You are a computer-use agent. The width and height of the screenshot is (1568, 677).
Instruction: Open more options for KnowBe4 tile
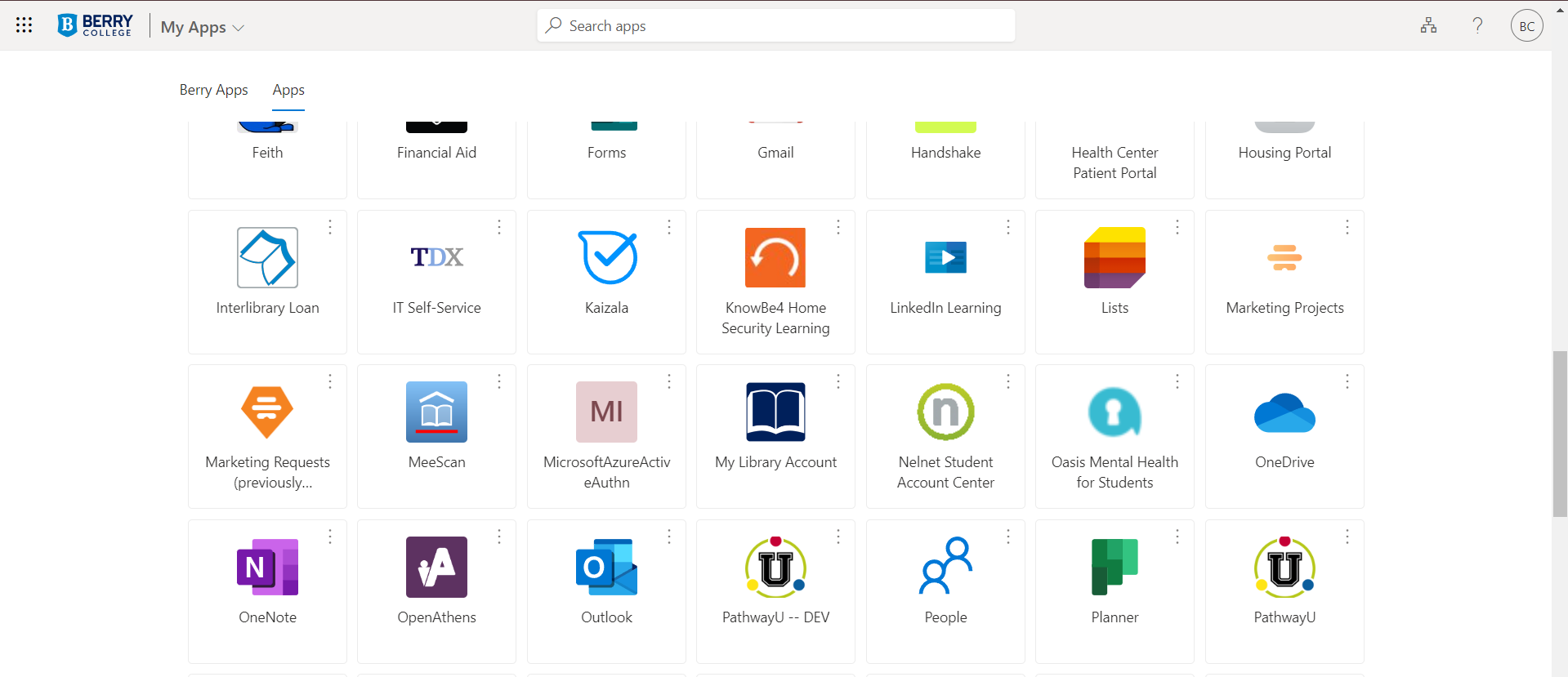838,227
